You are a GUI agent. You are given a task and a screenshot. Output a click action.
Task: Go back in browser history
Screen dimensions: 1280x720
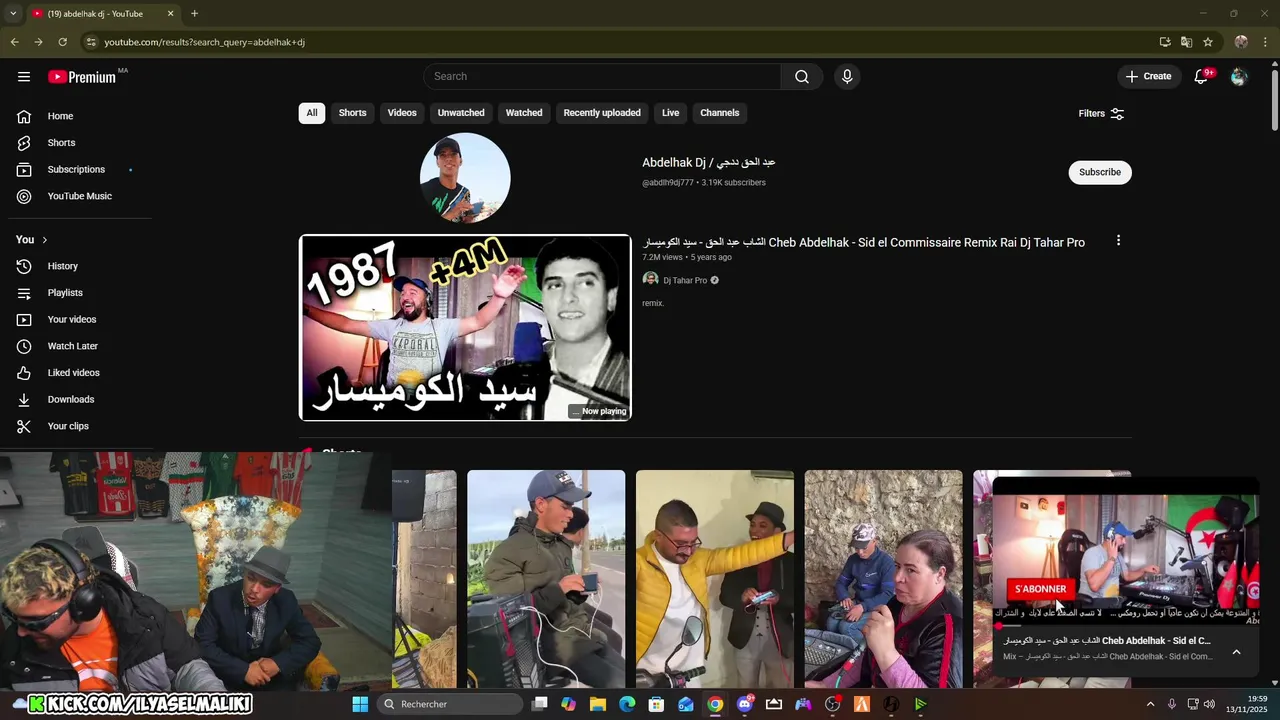click(14, 42)
